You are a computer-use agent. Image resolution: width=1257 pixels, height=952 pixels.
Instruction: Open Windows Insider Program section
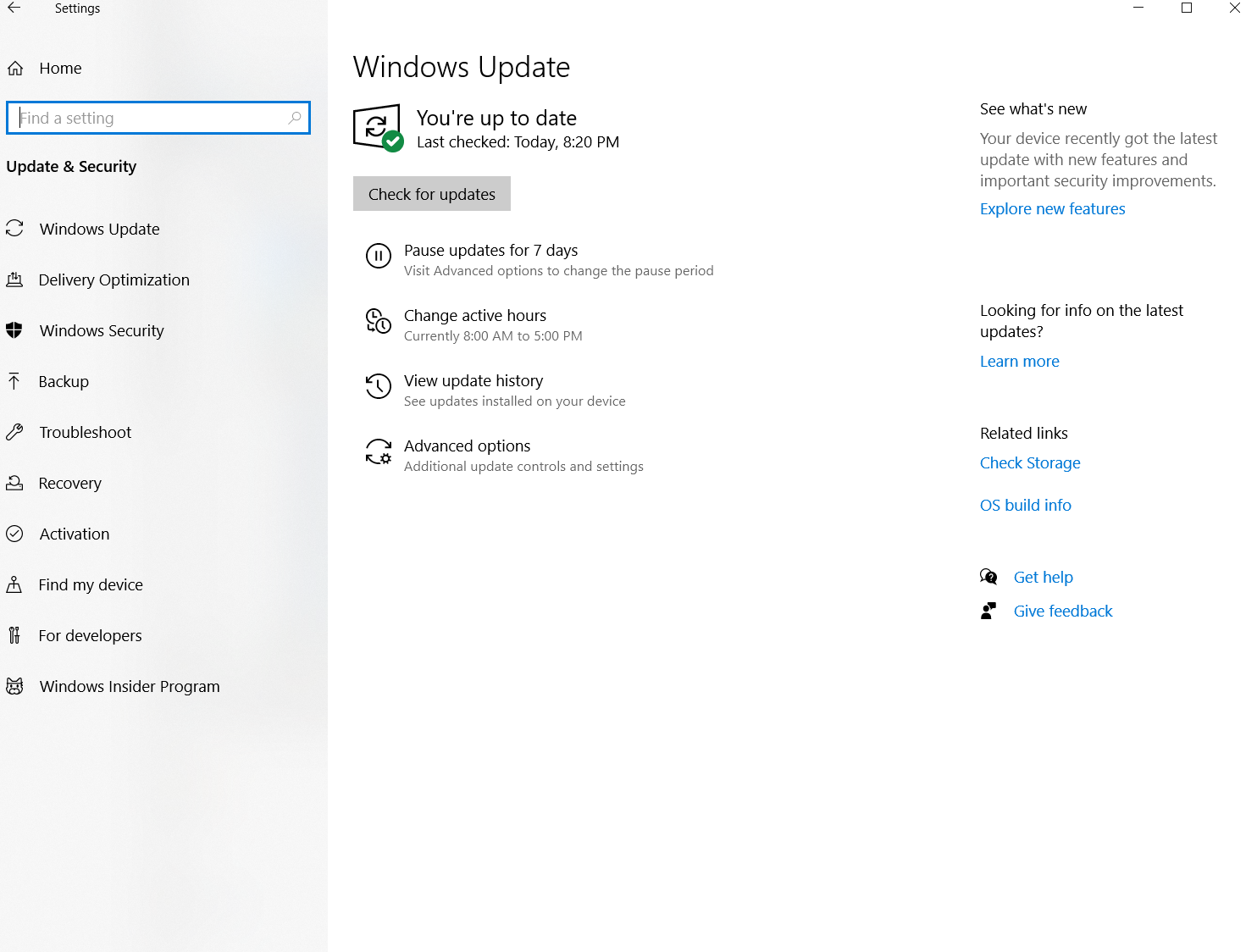(x=130, y=686)
